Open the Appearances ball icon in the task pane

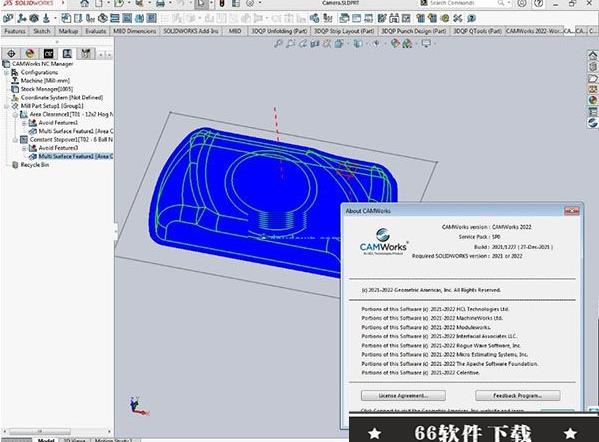click(x=593, y=100)
